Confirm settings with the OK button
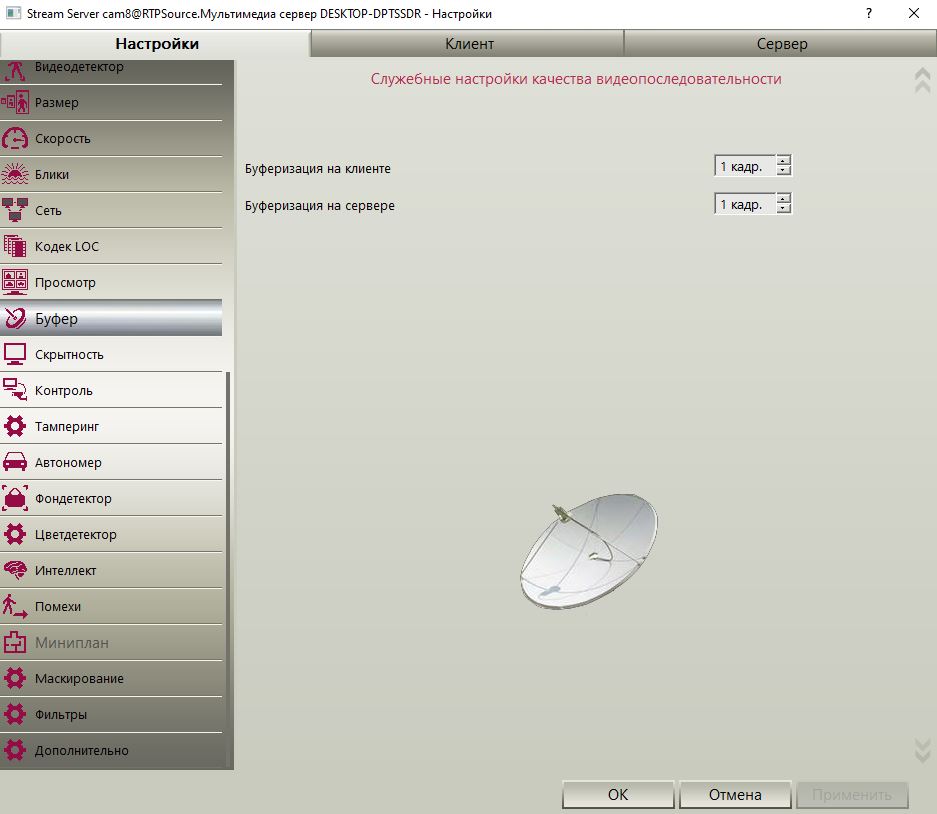The height and width of the screenshot is (814, 937). (618, 795)
